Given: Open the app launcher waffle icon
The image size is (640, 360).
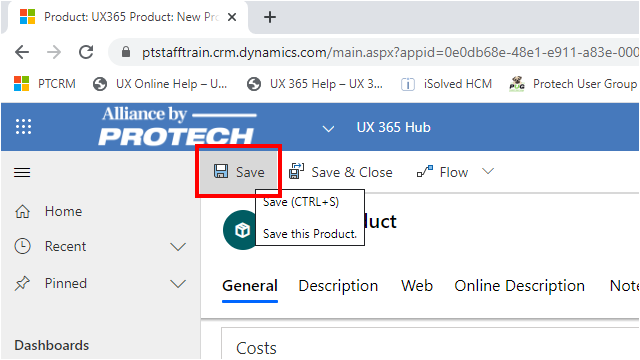Looking at the screenshot, I should (23, 127).
